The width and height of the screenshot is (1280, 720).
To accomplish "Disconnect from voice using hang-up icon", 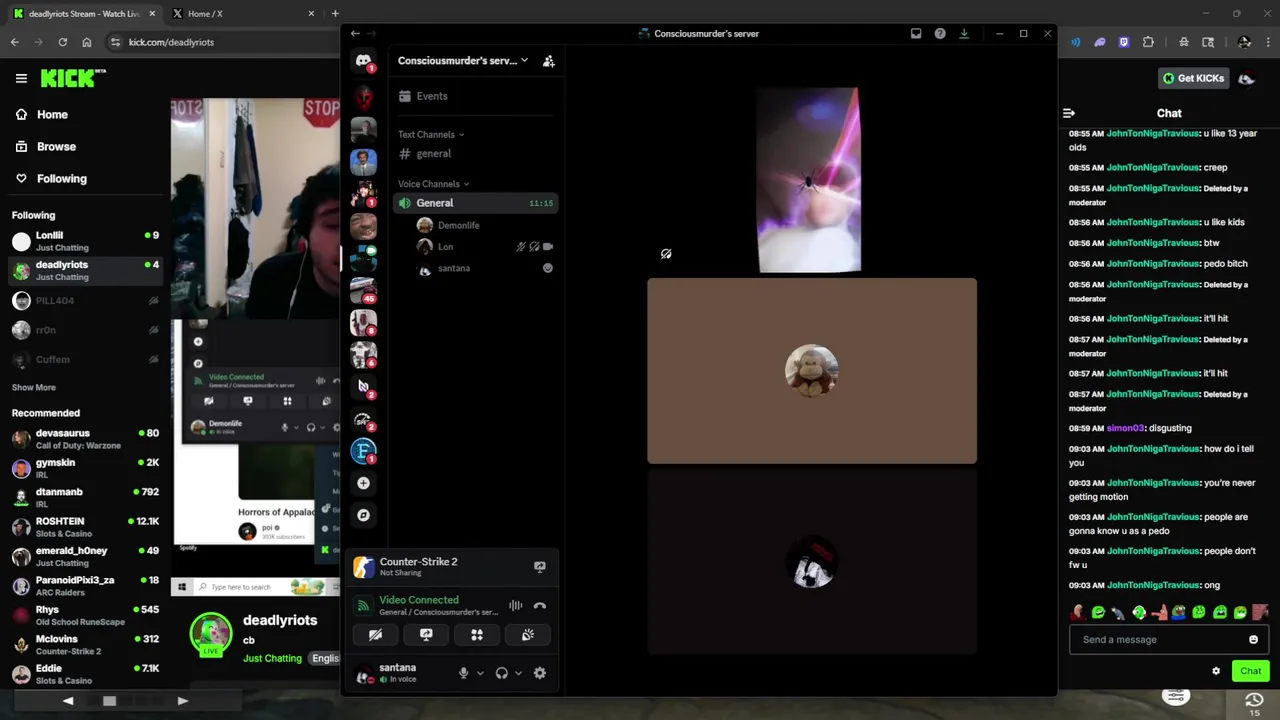I will point(540,606).
